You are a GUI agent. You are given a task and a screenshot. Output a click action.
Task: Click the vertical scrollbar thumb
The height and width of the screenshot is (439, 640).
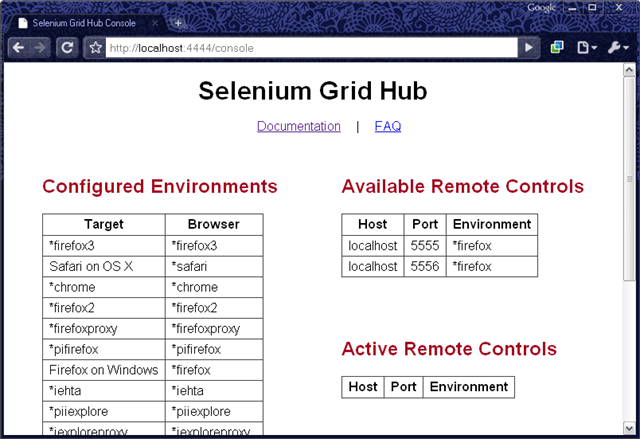(x=629, y=178)
